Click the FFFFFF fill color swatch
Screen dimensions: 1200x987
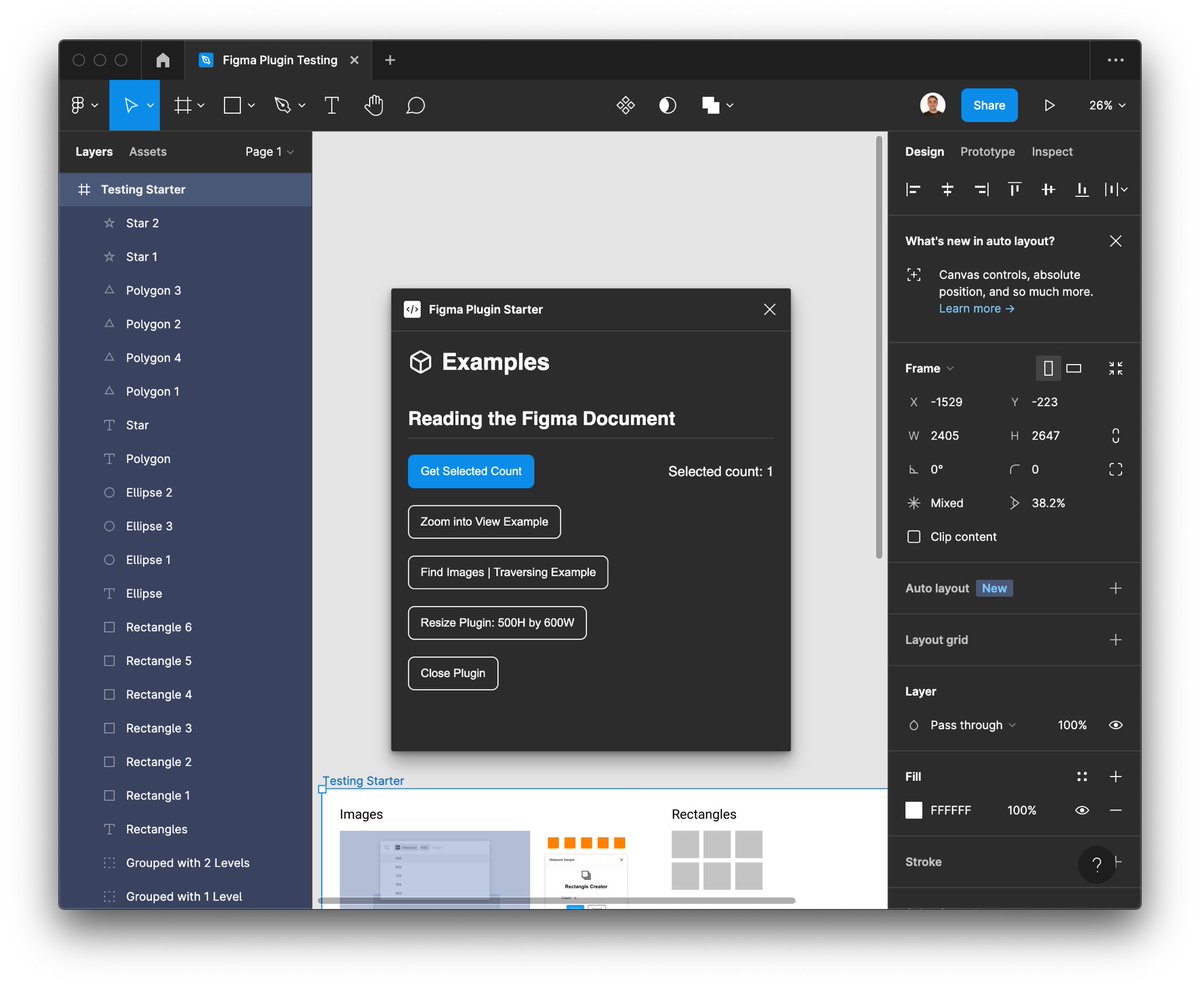(914, 810)
